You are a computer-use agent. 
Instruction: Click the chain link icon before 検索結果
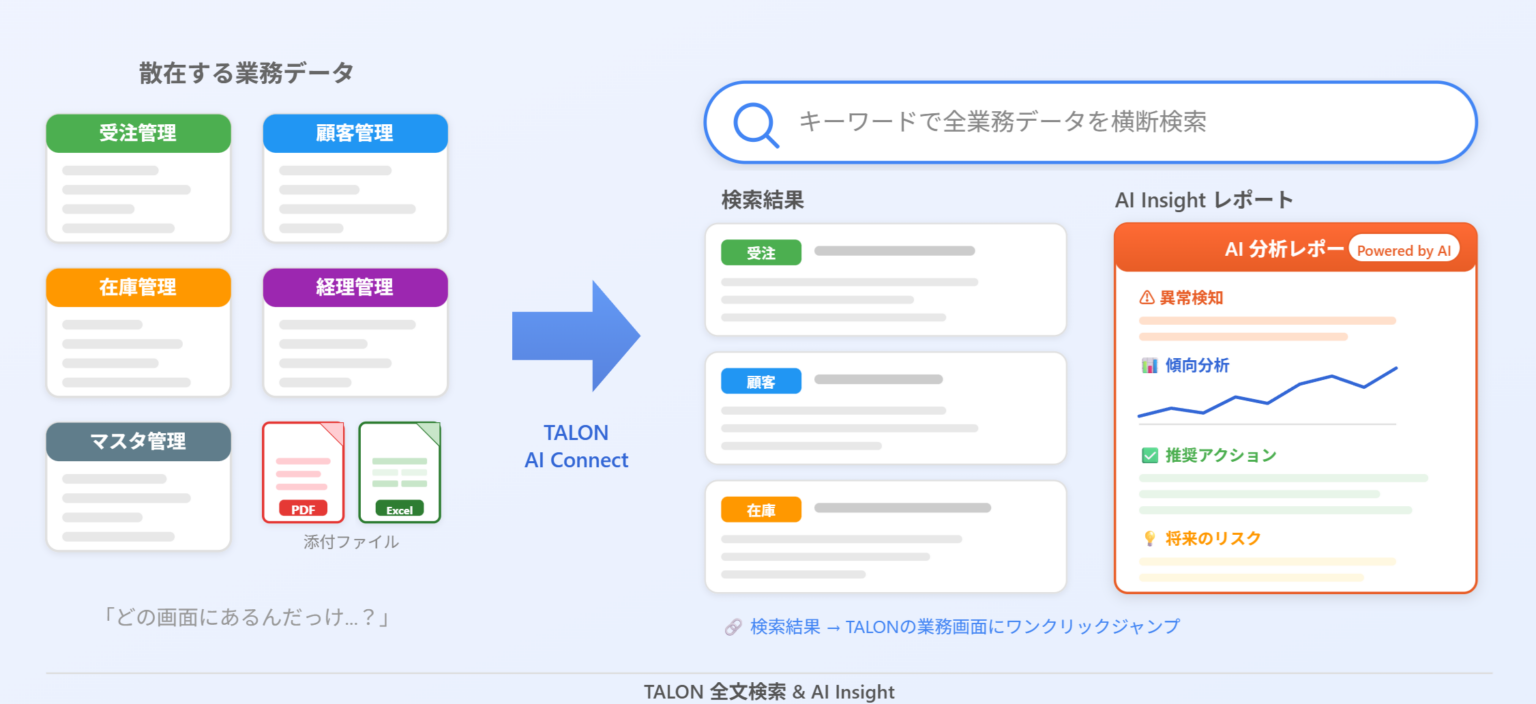pyautogui.click(x=733, y=627)
